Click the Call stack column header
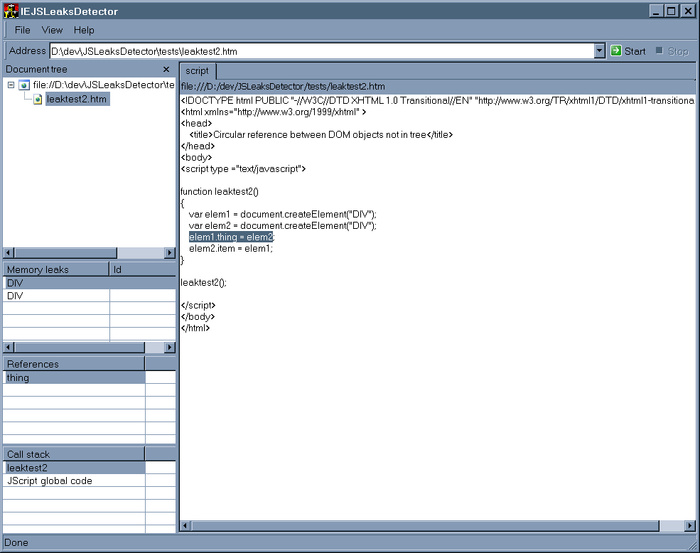 (74, 454)
